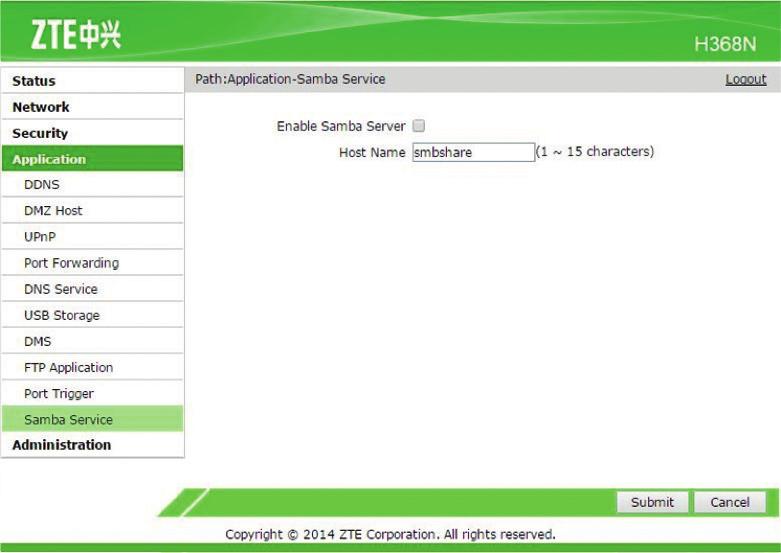This screenshot has width=781, height=553.
Task: Click the Path:Application-Samba Service breadcrumb text
Action: pyautogui.click(x=290, y=79)
